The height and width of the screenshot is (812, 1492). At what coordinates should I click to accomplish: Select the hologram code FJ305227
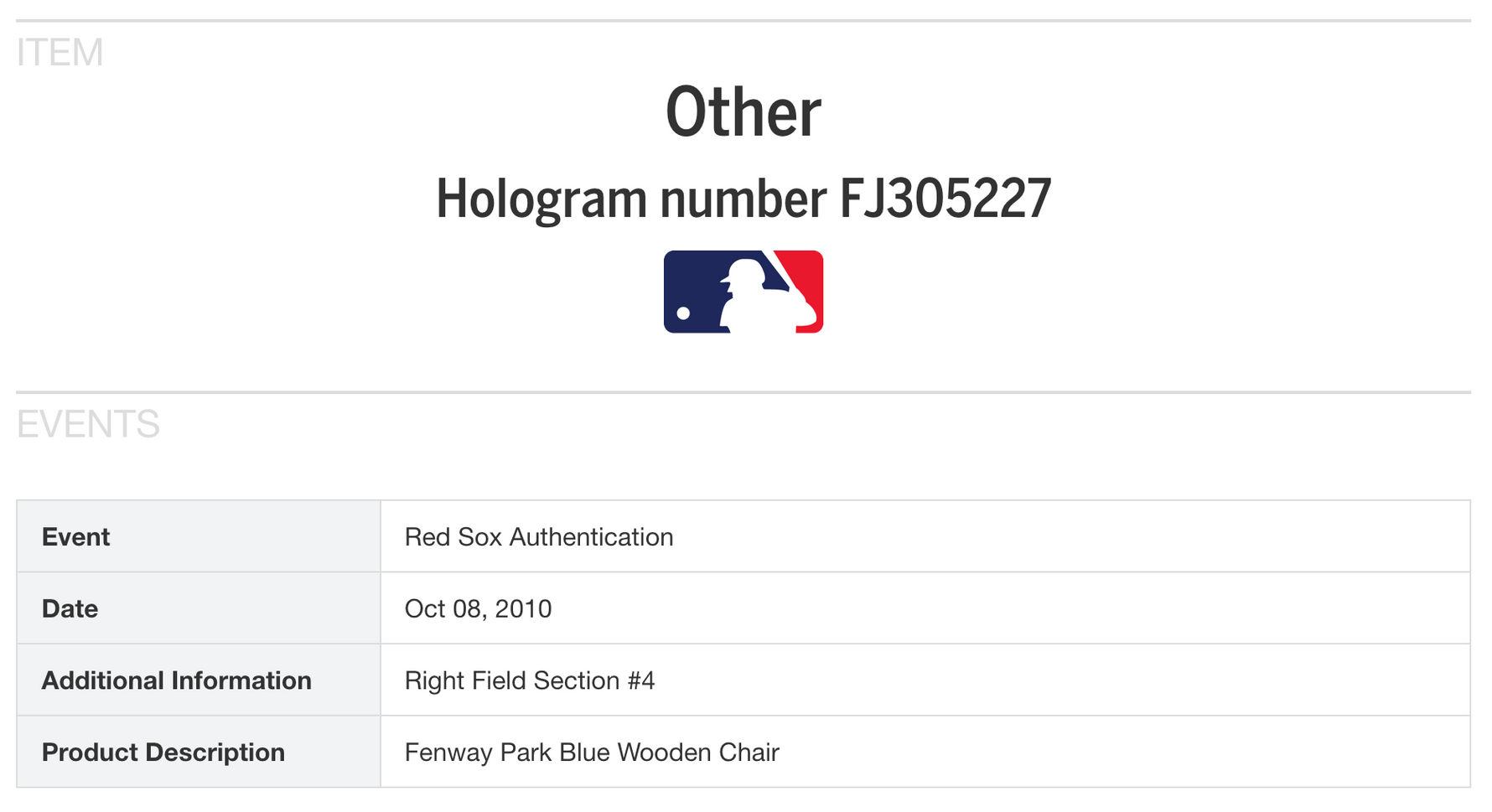click(x=945, y=199)
